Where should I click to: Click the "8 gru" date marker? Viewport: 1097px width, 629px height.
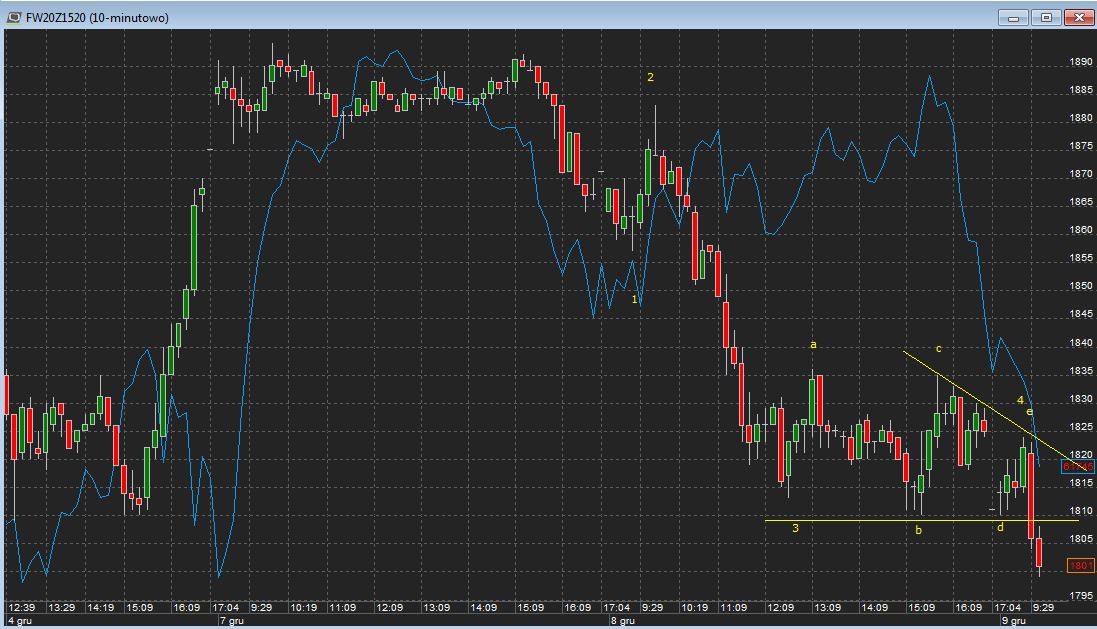pyautogui.click(x=622, y=620)
